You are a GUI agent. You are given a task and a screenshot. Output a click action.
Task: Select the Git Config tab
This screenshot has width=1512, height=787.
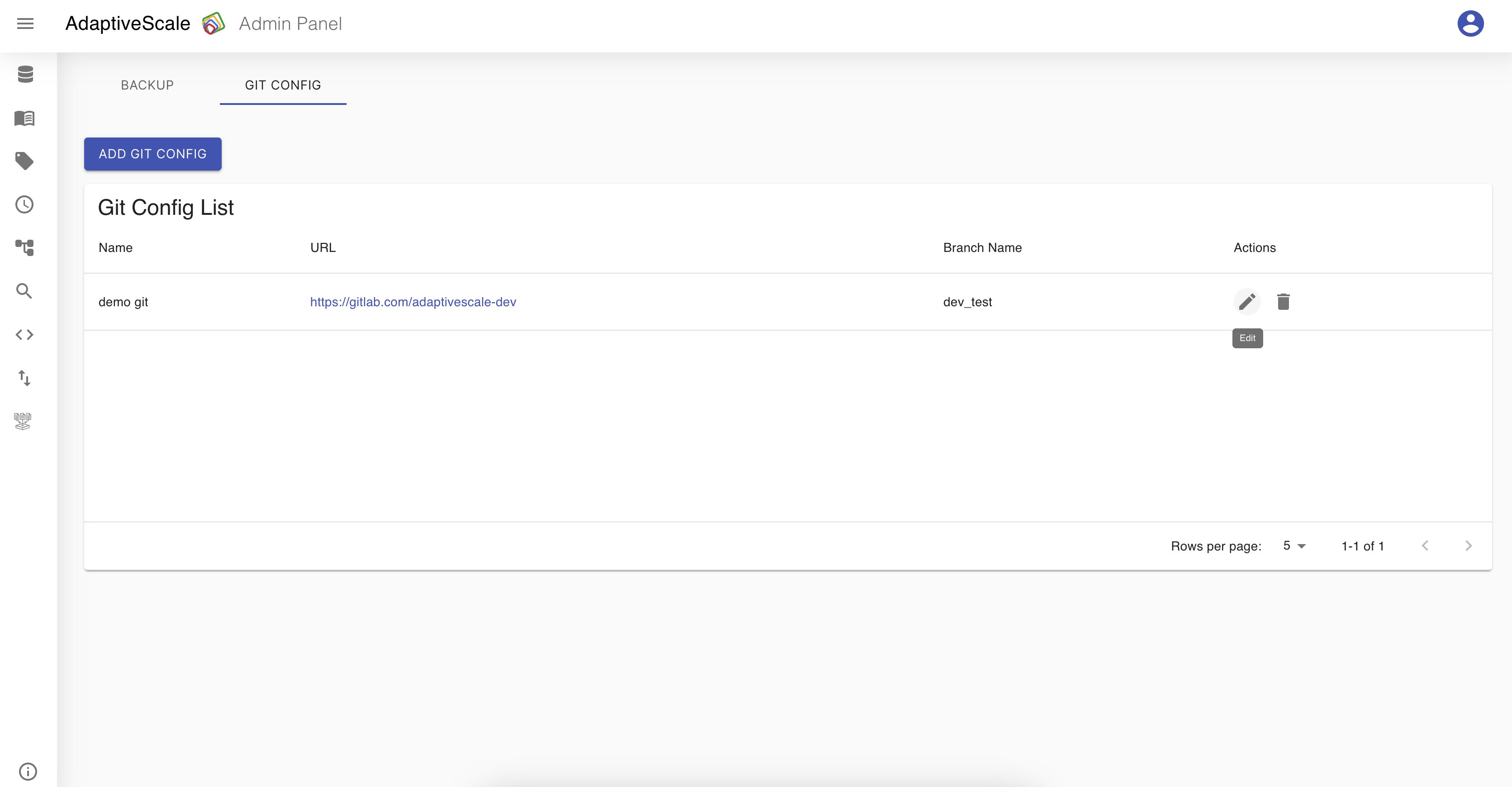coord(283,85)
